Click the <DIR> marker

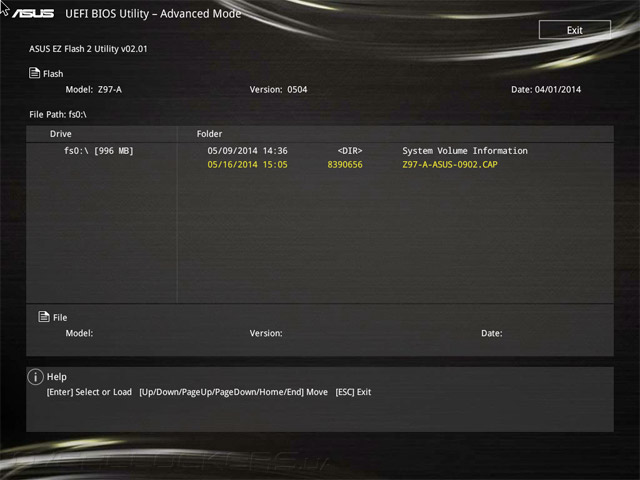pos(350,151)
